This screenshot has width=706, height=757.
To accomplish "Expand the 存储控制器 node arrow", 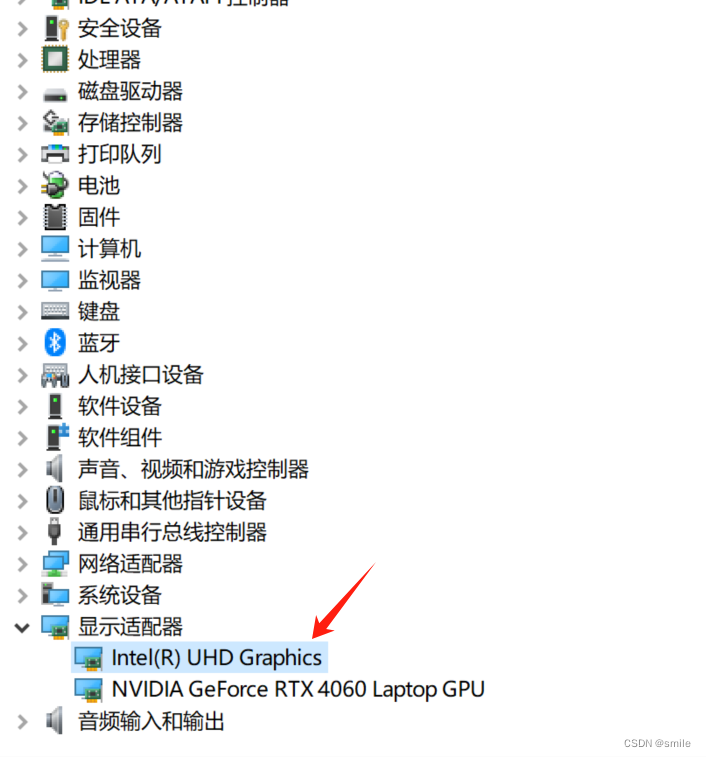I will tap(22, 123).
